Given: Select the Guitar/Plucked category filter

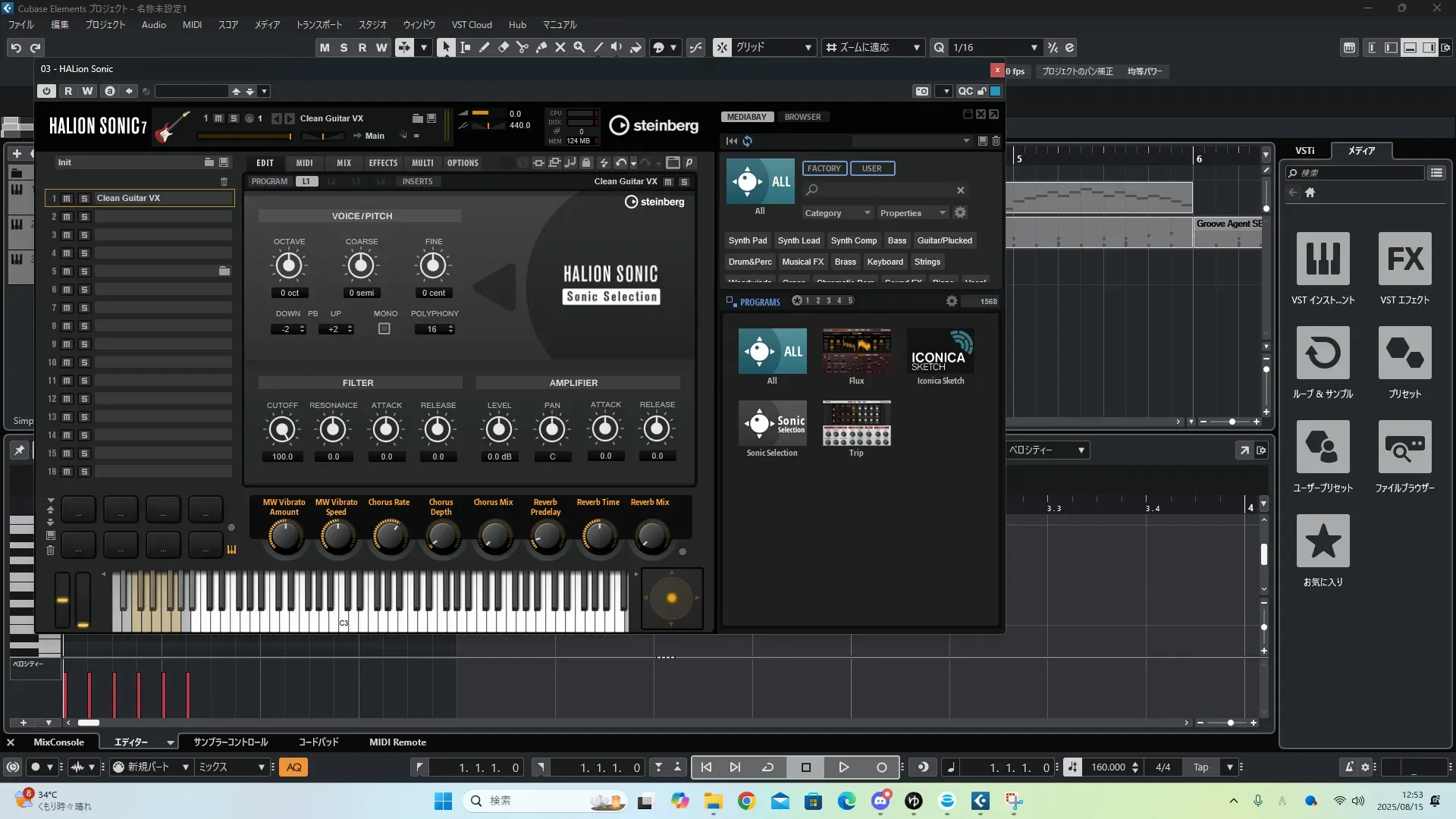Looking at the screenshot, I should 944,240.
